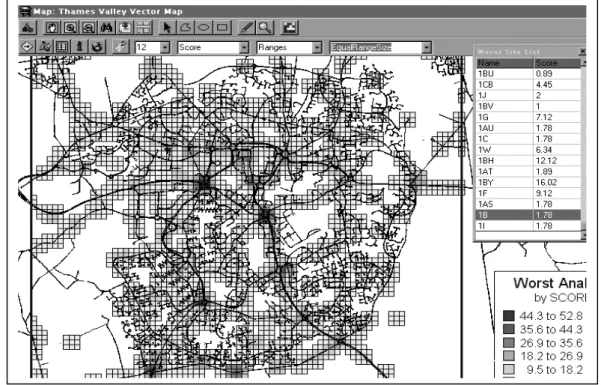
Task: Click the map window title icon
Action: click(x=25, y=11)
